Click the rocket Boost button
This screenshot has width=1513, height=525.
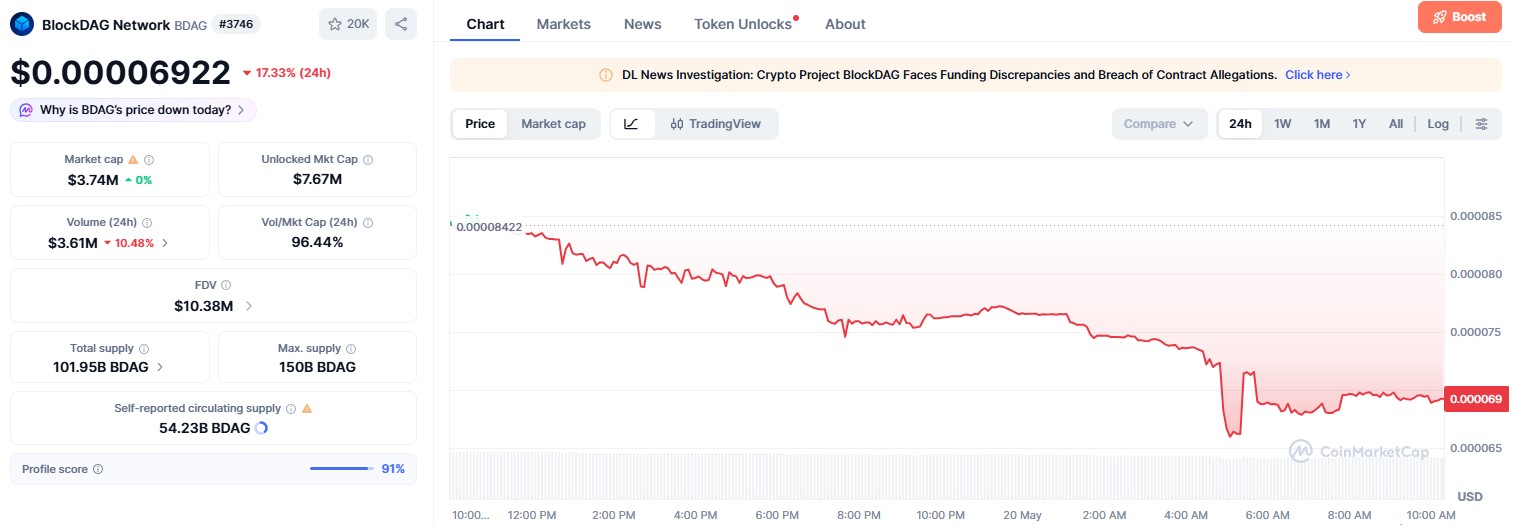tap(1459, 17)
